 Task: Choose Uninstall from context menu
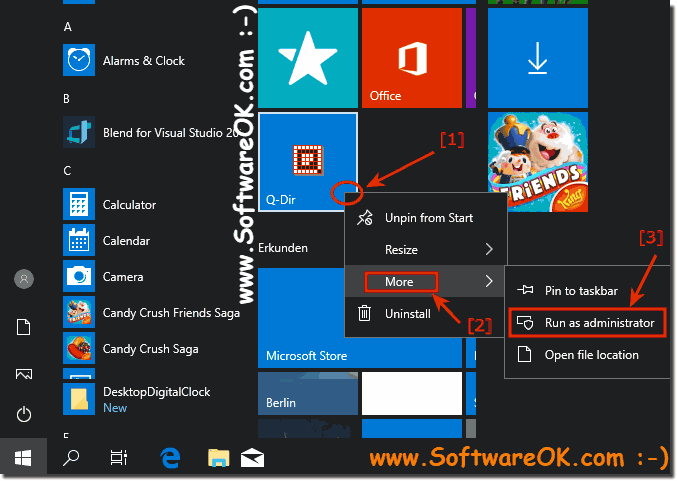click(x=426, y=313)
